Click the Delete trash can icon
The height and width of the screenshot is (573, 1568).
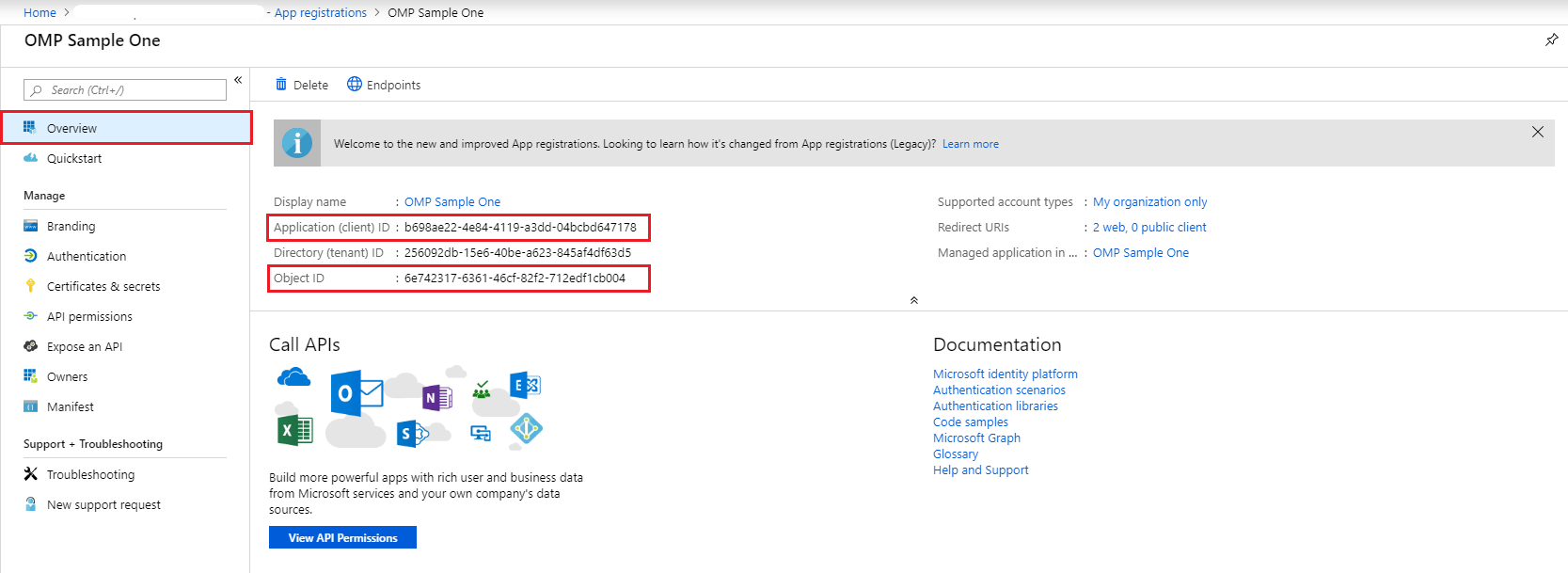pos(281,85)
